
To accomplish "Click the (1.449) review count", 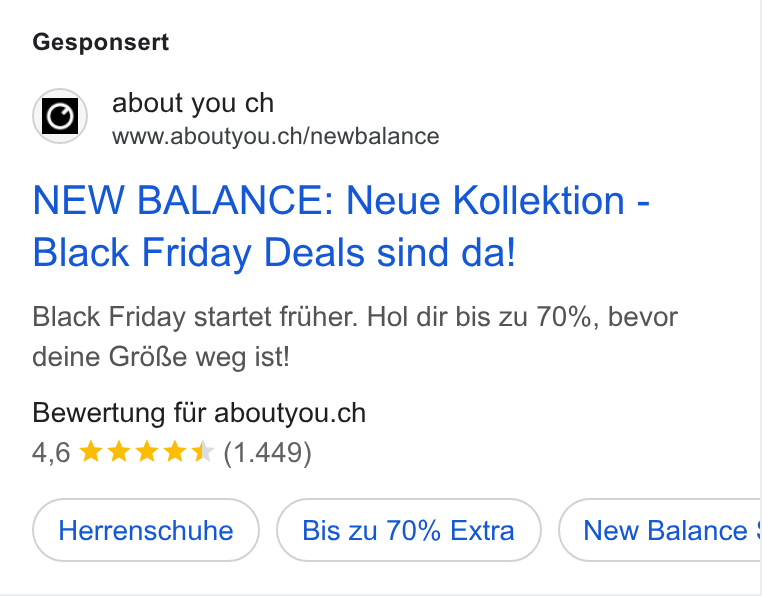I will pos(267,453).
